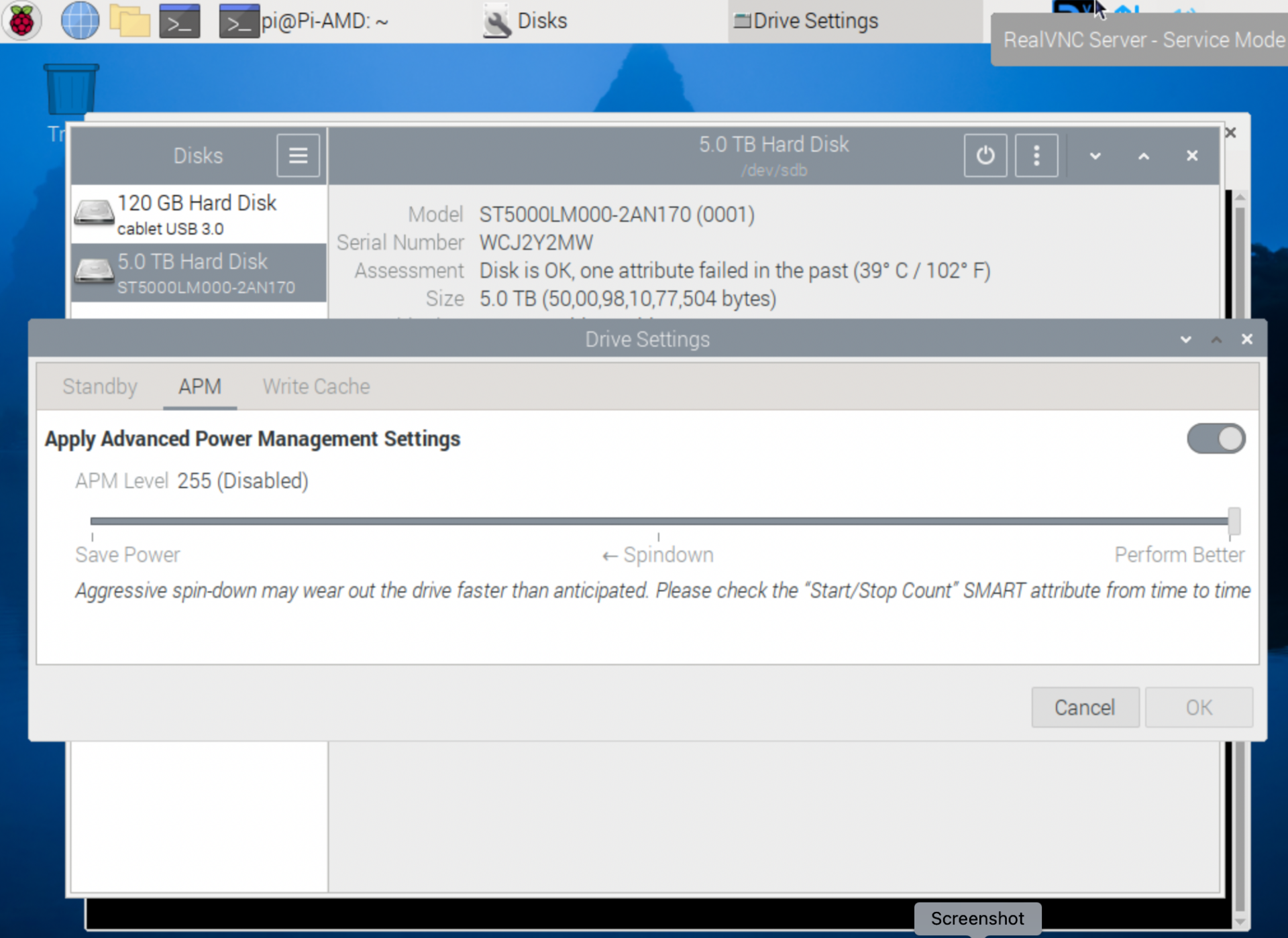The height and width of the screenshot is (938, 1288).
Task: Select the 120 GB Hard Disk in sidebar
Action: pos(197,213)
